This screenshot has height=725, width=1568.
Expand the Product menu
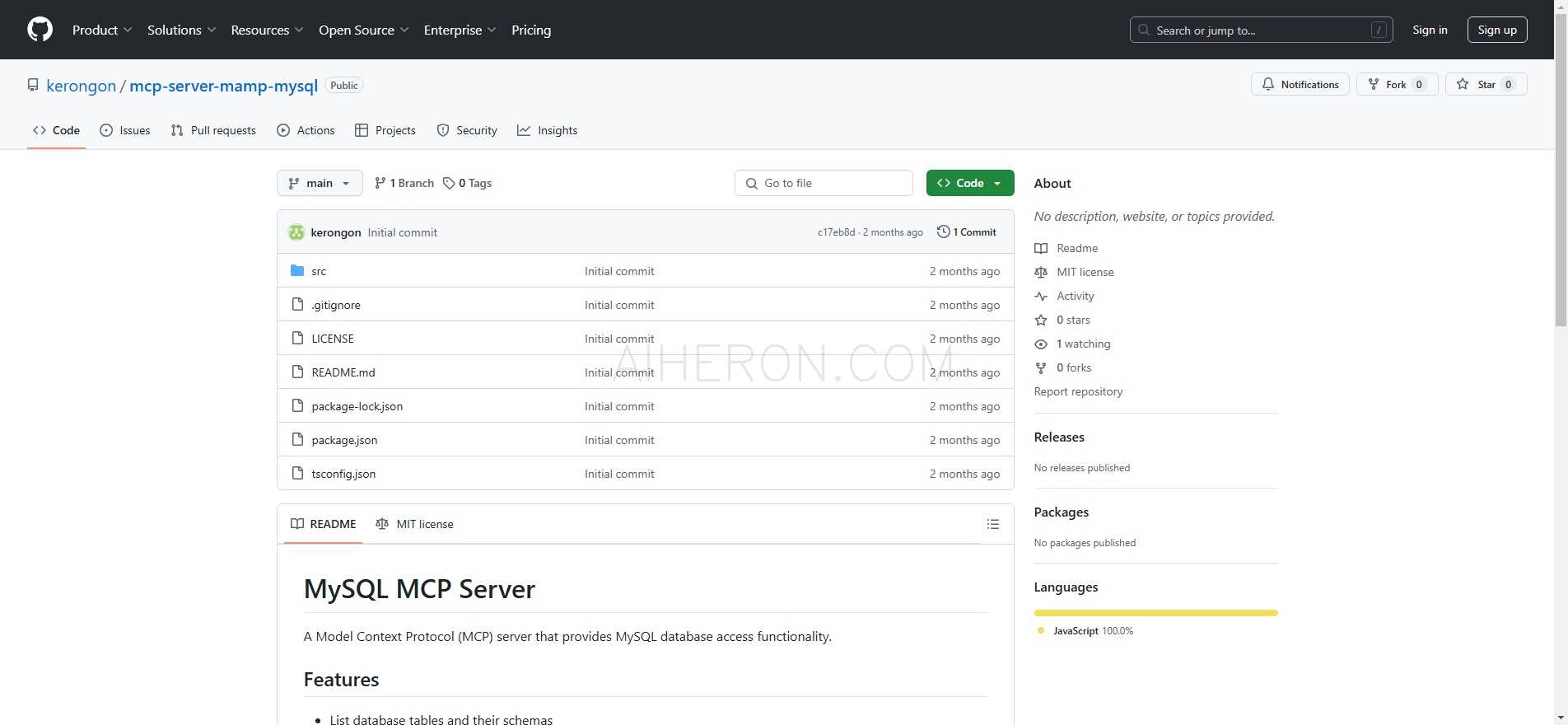coord(102,30)
